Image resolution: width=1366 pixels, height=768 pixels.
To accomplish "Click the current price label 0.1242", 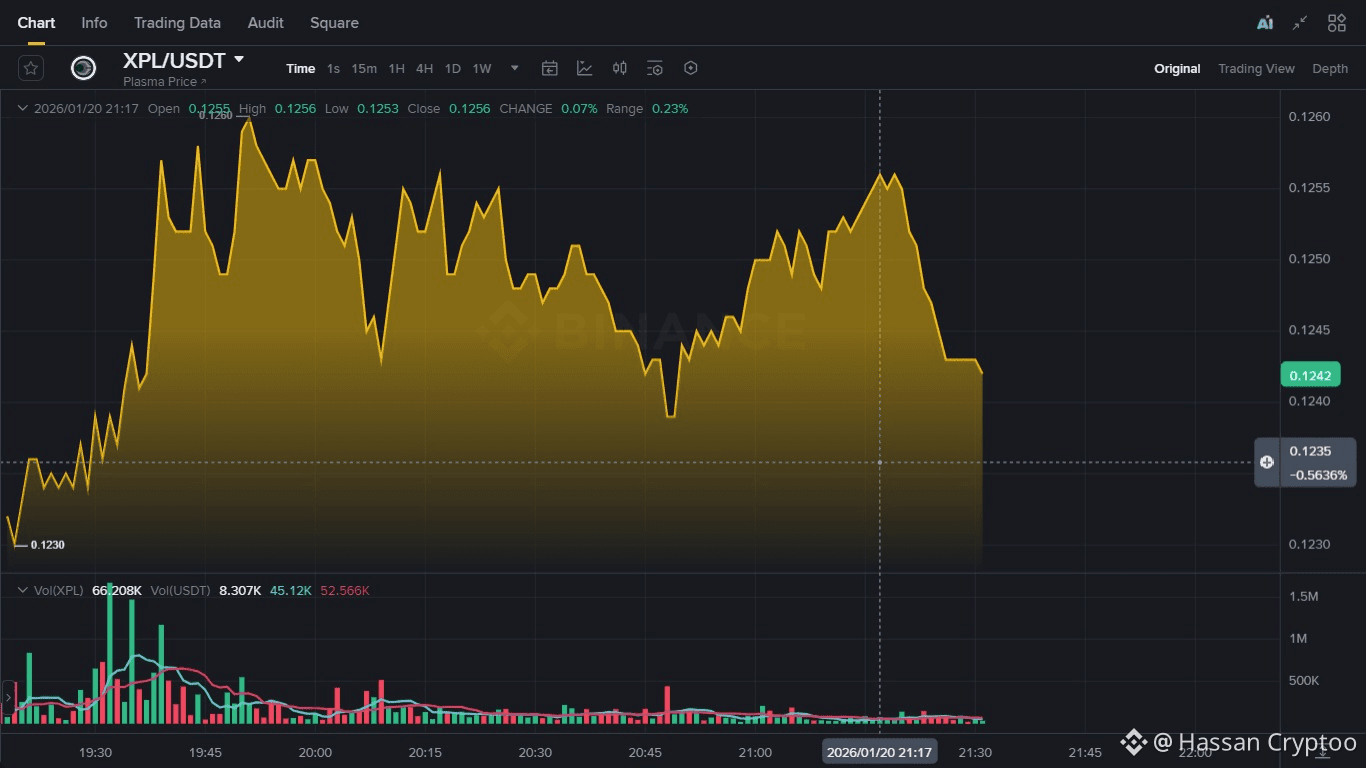I will pyautogui.click(x=1310, y=375).
